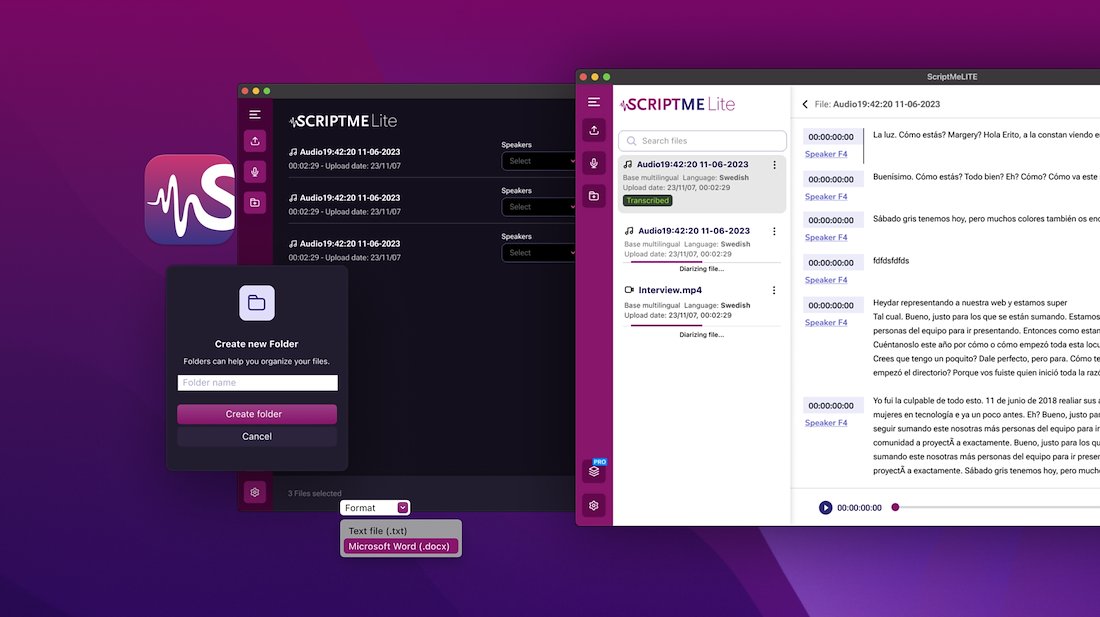1100x617 pixels.
Task: Select first Audio19:42:20 row in dark window
Action: click(x=431, y=158)
